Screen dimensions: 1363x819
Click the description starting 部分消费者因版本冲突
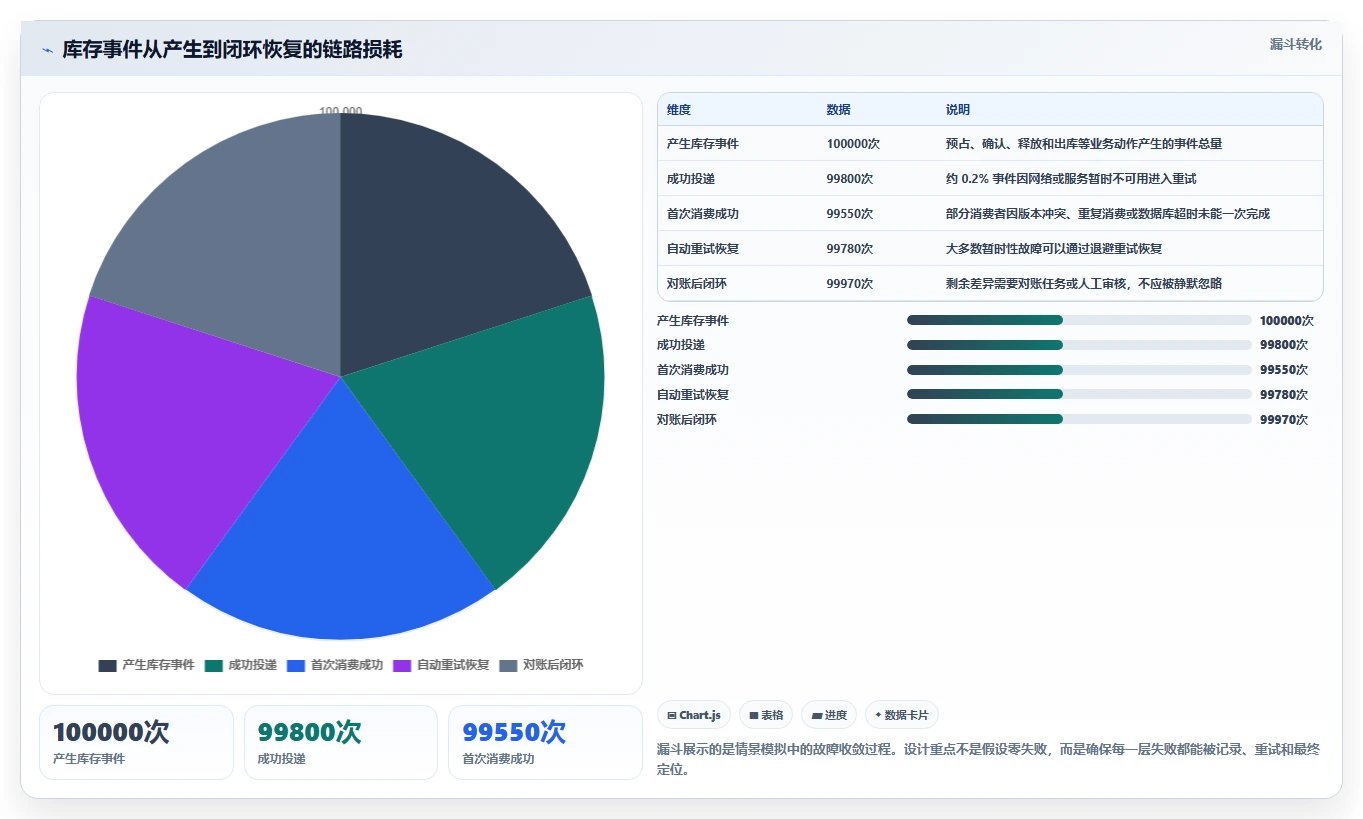[1108, 214]
